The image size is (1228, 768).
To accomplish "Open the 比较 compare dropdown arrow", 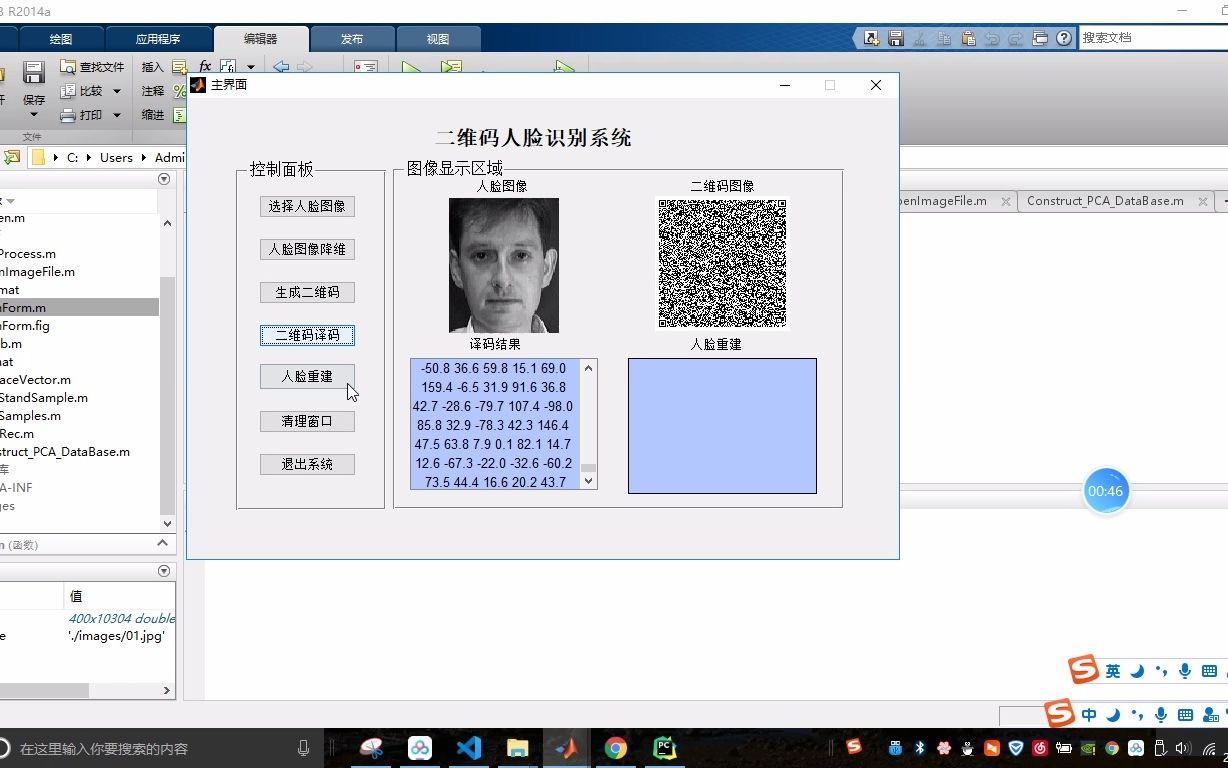I will (116, 91).
